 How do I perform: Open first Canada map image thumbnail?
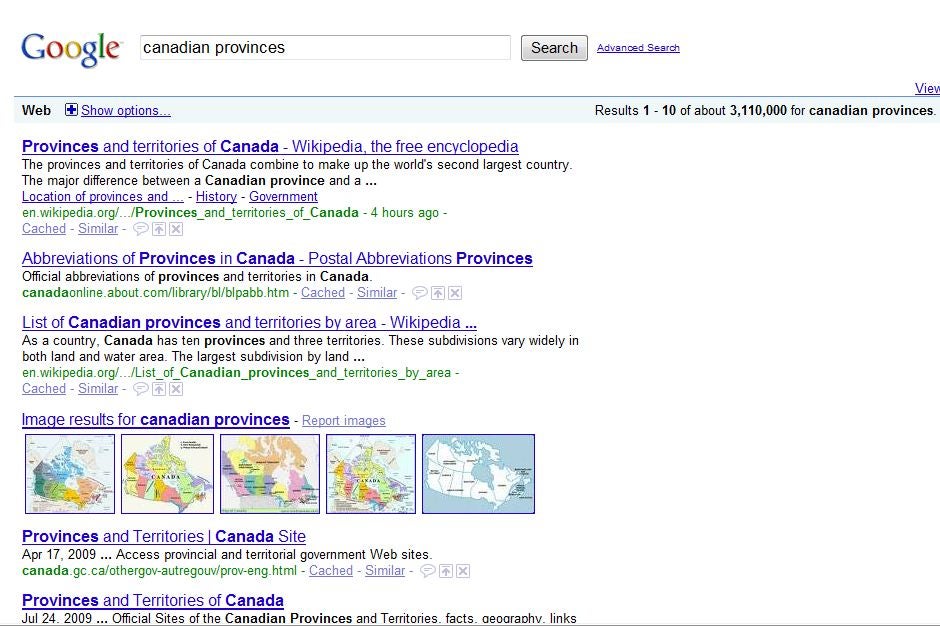tap(70, 474)
